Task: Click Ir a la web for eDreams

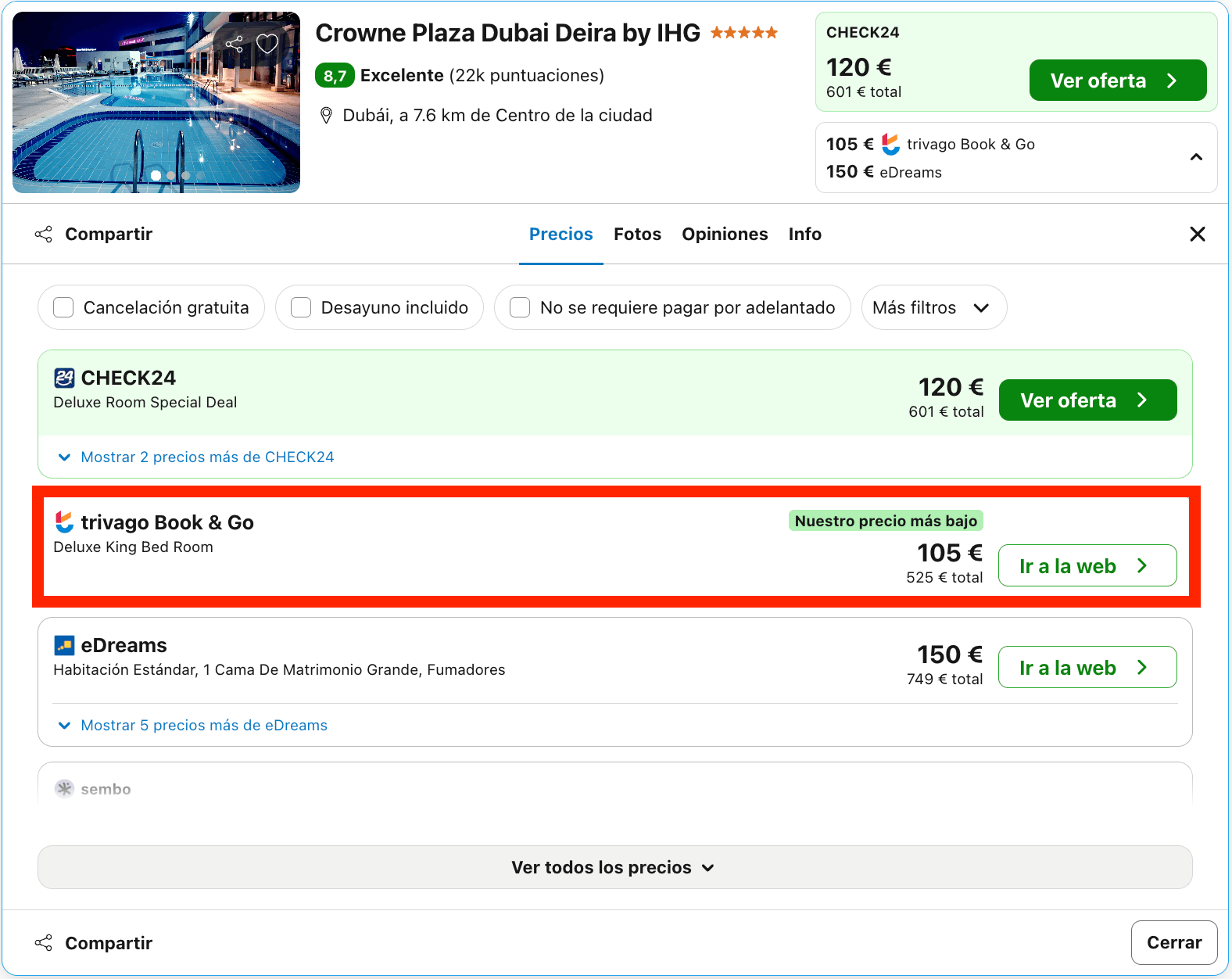Action: point(1087,667)
